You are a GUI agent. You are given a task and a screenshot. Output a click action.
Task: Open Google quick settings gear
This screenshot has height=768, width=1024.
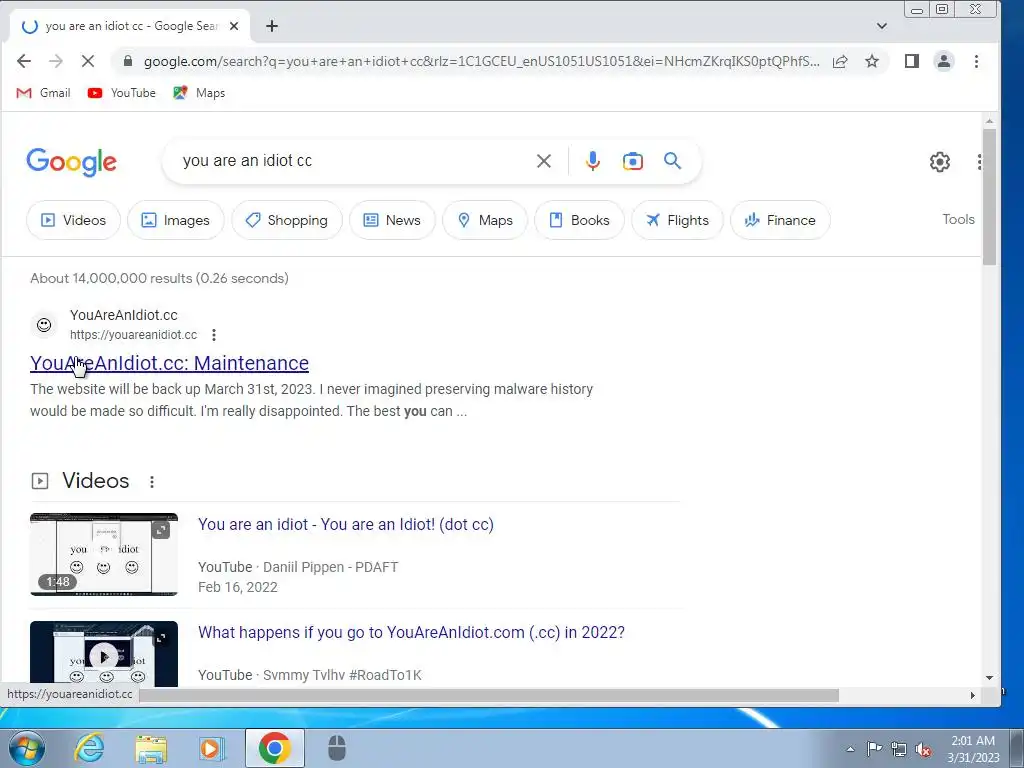939,161
